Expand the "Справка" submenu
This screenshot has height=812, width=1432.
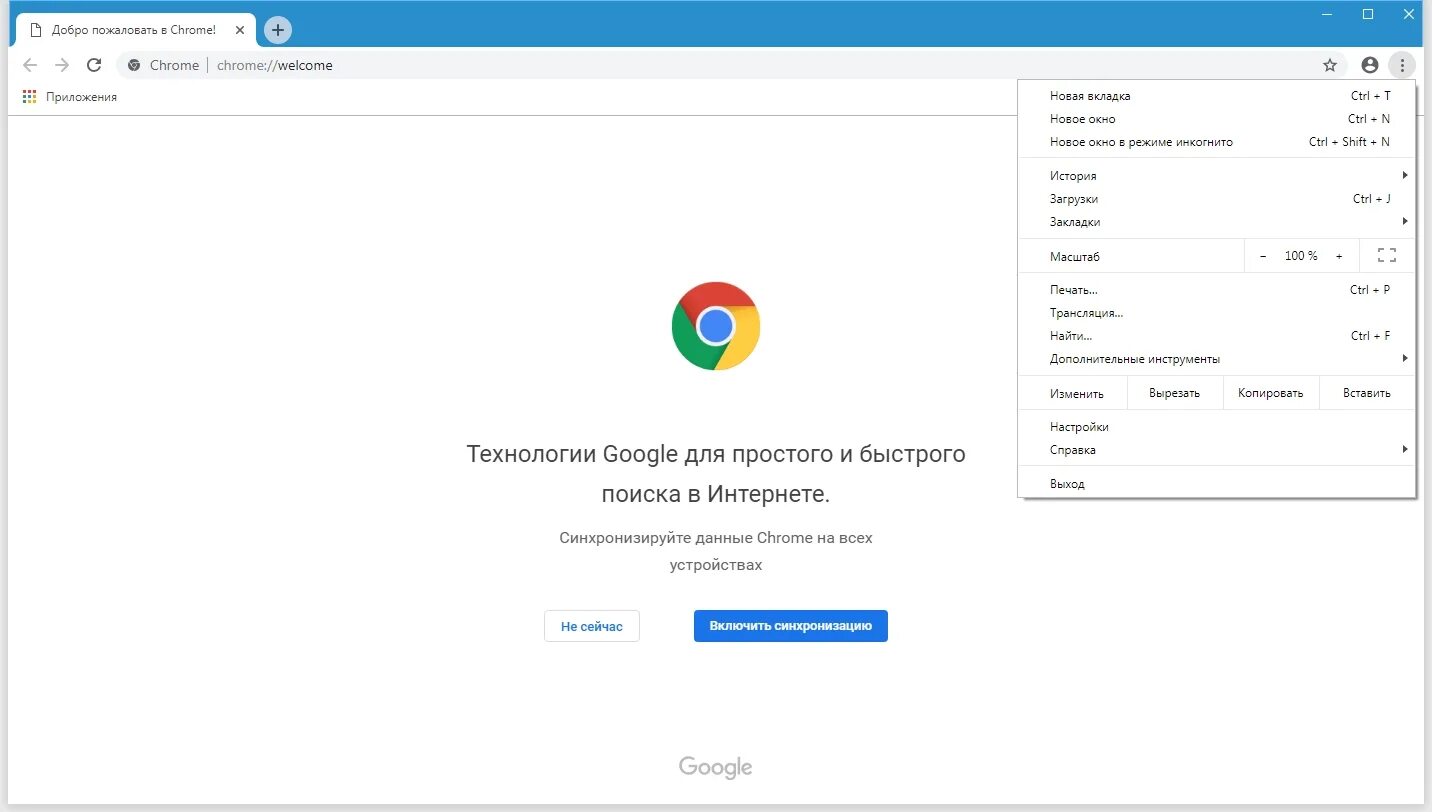(x=1217, y=450)
